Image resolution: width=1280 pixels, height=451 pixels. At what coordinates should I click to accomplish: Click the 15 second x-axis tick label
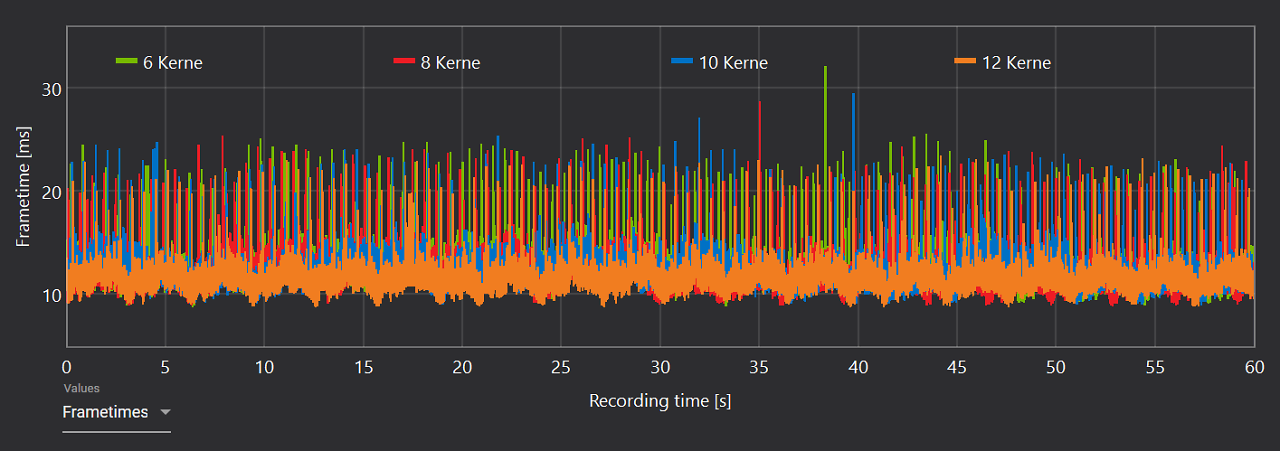[363, 367]
